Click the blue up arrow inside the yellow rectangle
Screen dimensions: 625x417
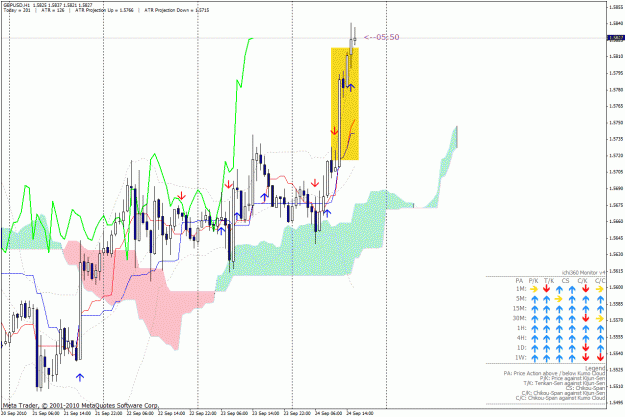(350, 87)
